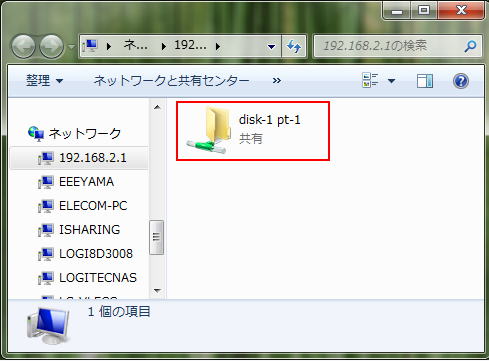Select the ISHARING computer

pos(89,230)
